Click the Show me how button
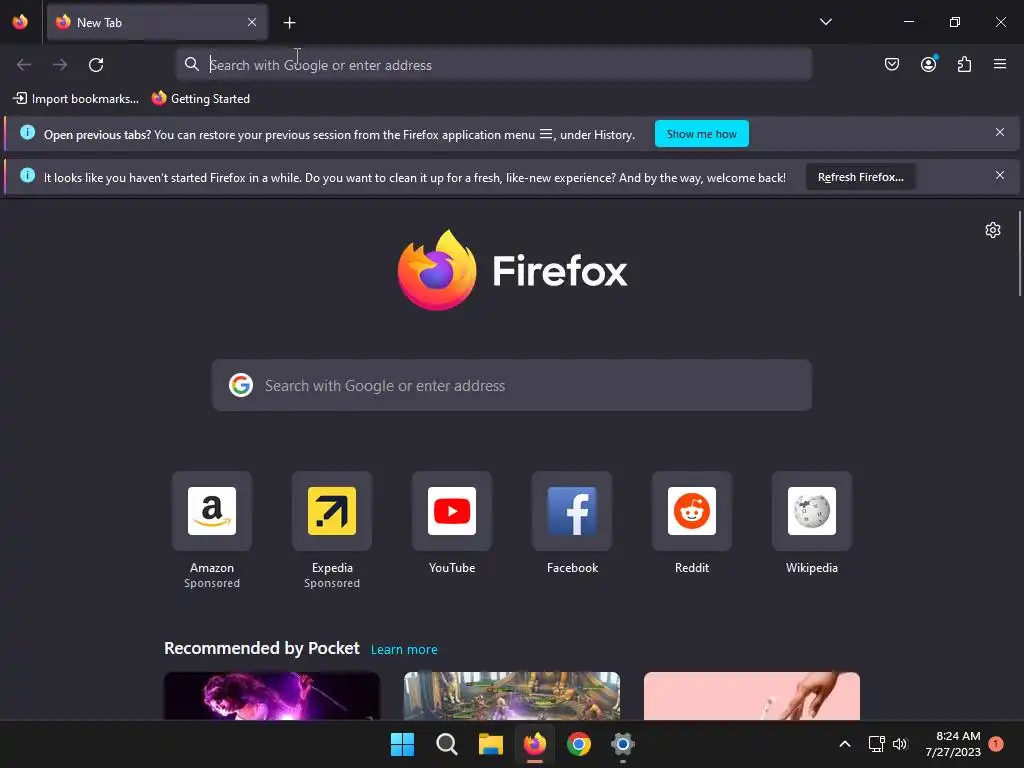The width and height of the screenshot is (1024, 768). coord(701,134)
